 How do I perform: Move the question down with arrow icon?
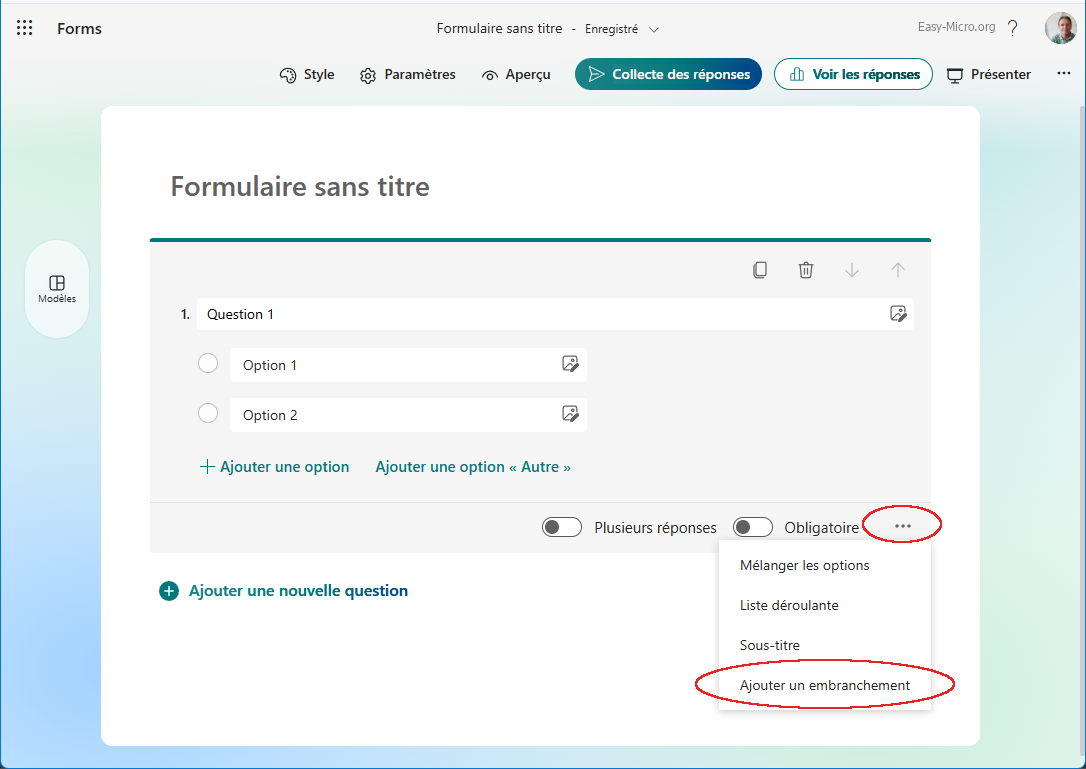point(852,270)
